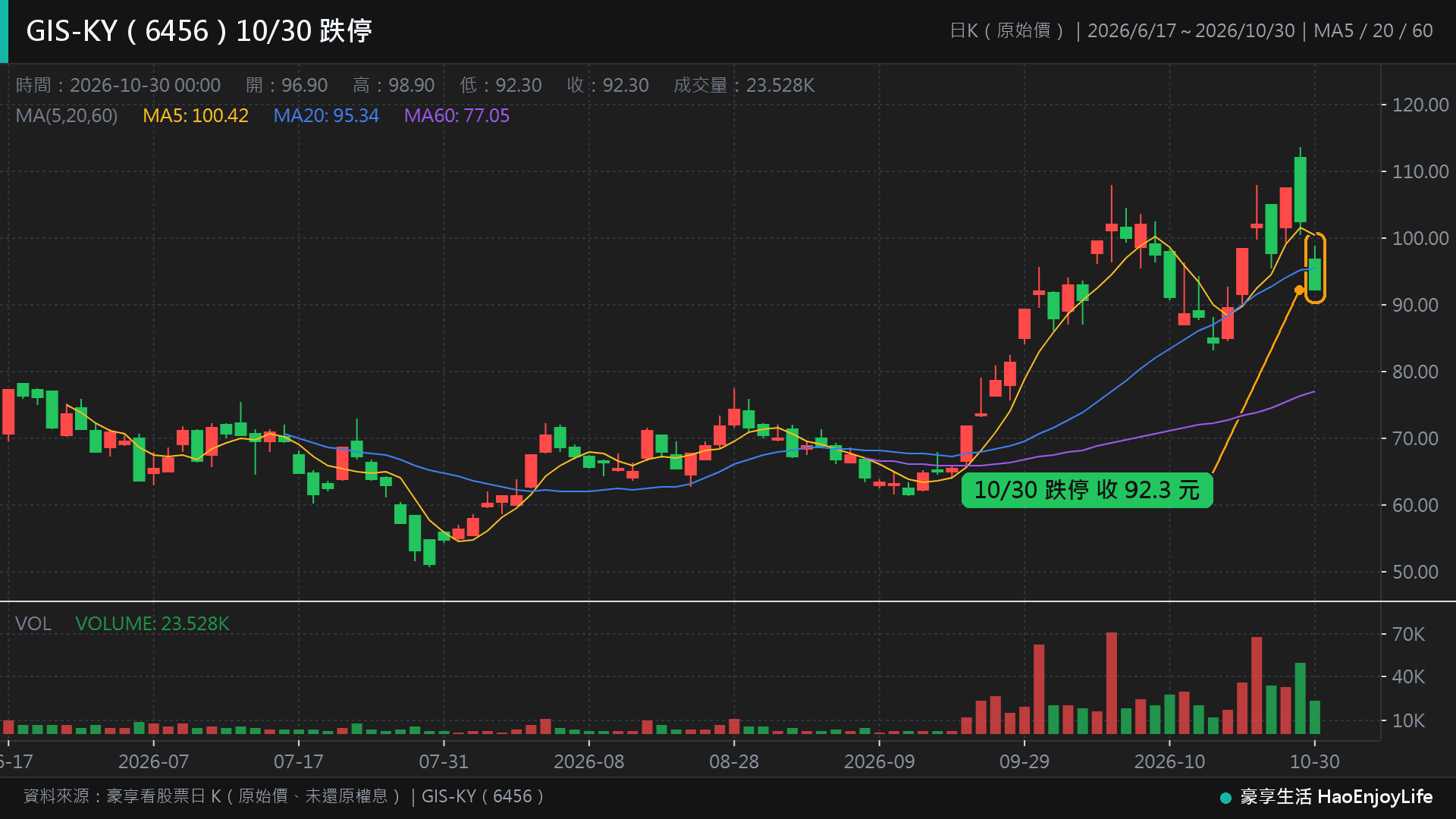Click the teal dot beside 豪享生活
The width and height of the screenshot is (1456, 819).
tap(1225, 798)
